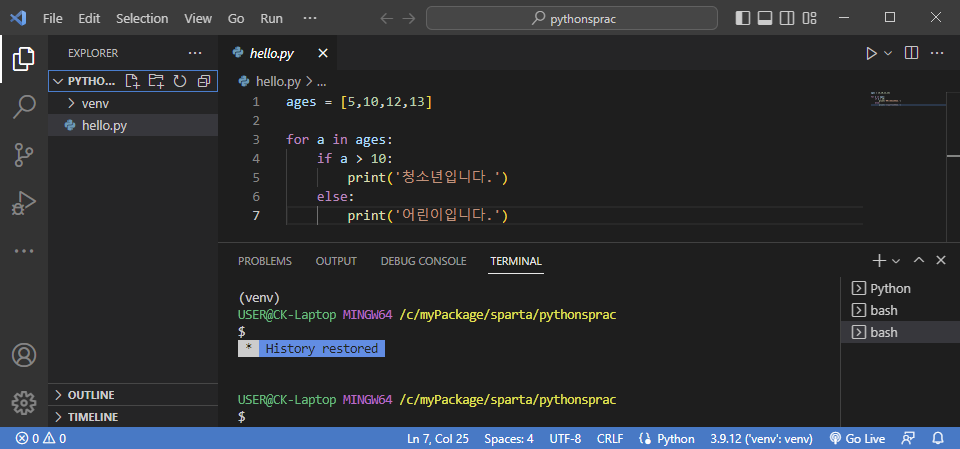960x449 pixels.
Task: Expand the TIMELINE section
Action: point(133,417)
